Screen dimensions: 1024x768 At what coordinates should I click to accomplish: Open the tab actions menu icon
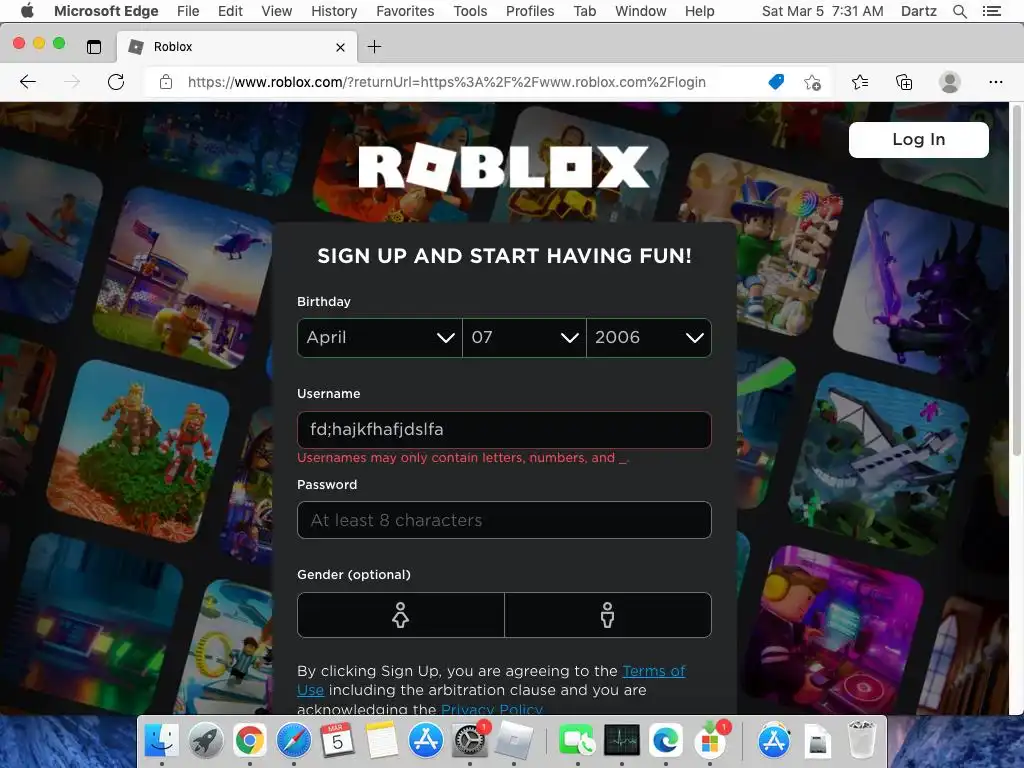click(x=94, y=46)
